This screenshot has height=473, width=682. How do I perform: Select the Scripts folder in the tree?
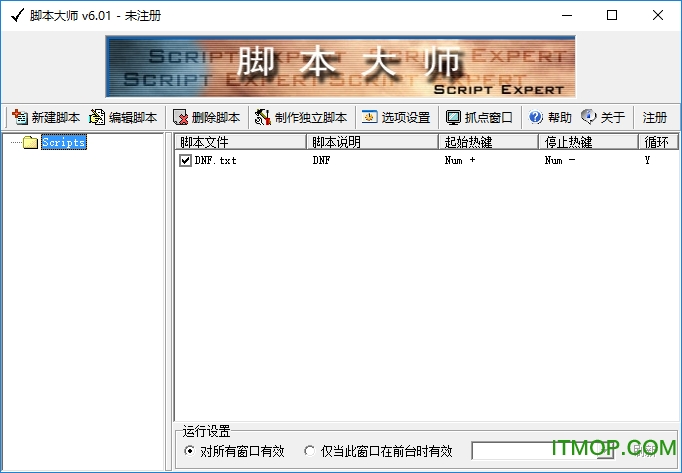click(64, 142)
